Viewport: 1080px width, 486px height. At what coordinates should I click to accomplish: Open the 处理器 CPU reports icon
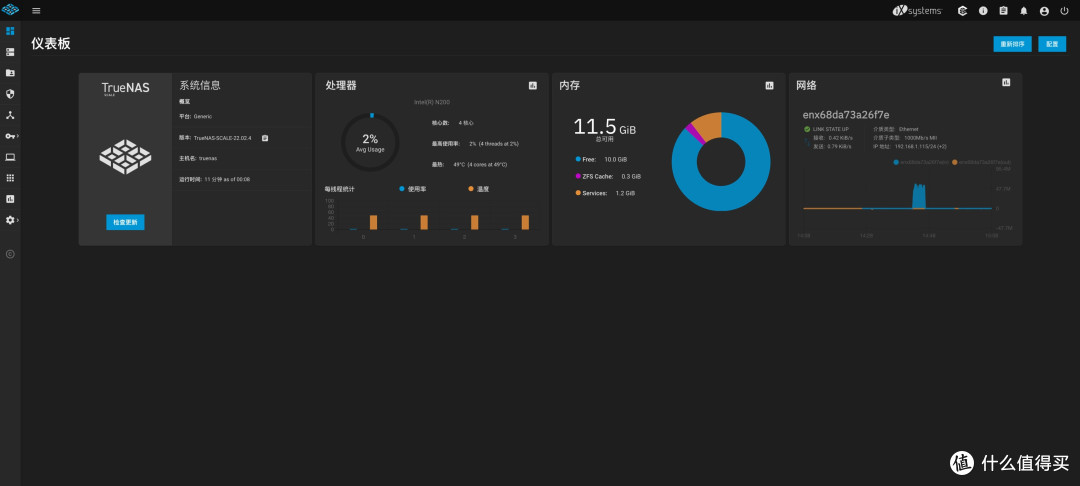pyautogui.click(x=532, y=85)
